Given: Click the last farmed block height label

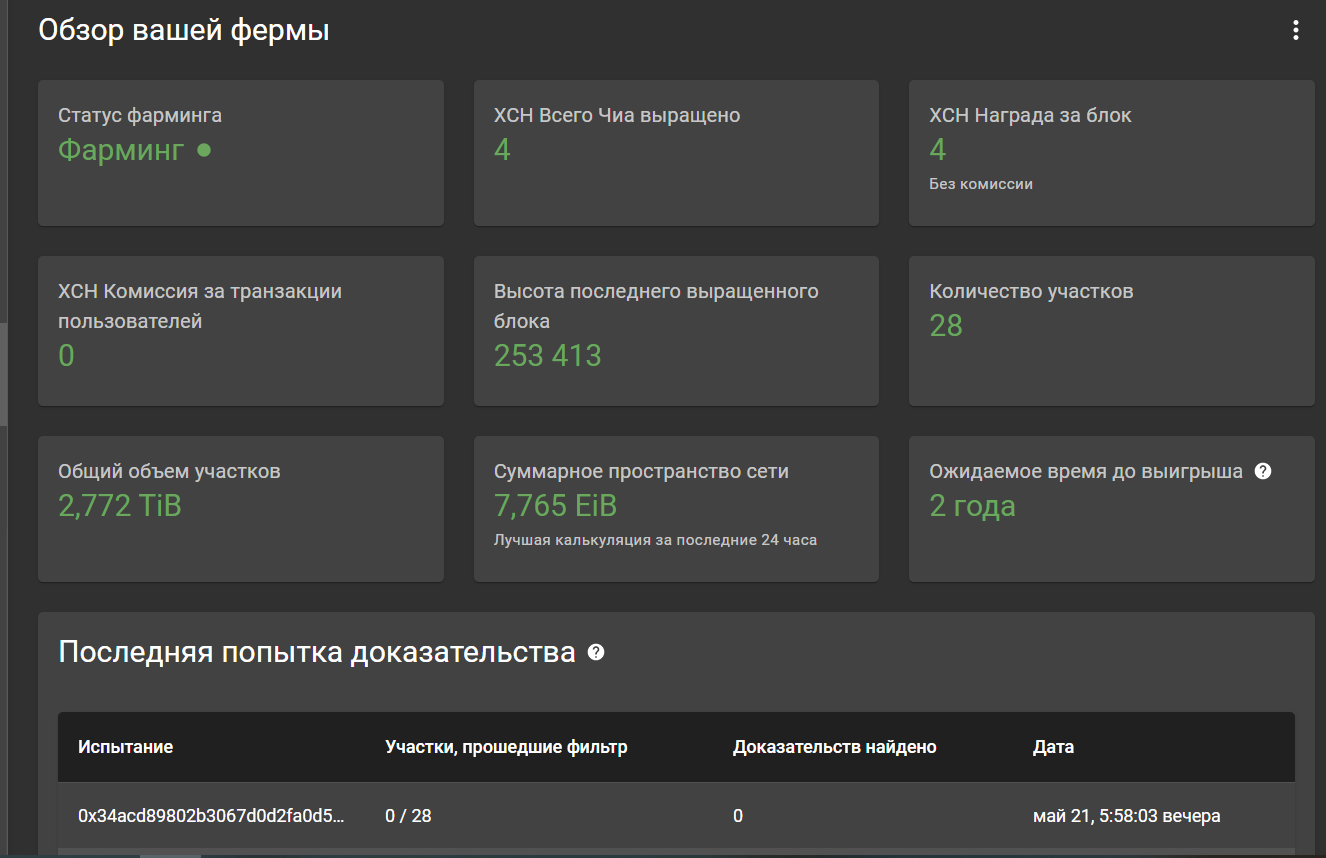Looking at the screenshot, I should [x=656, y=306].
